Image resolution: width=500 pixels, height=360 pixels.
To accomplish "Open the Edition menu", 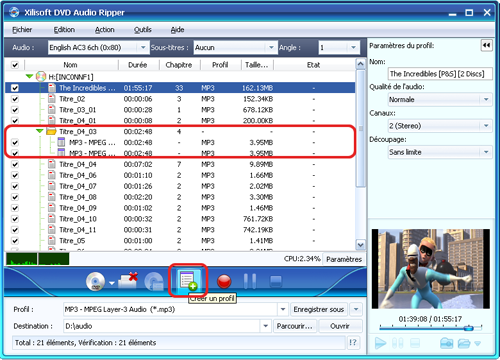I will tap(64, 30).
